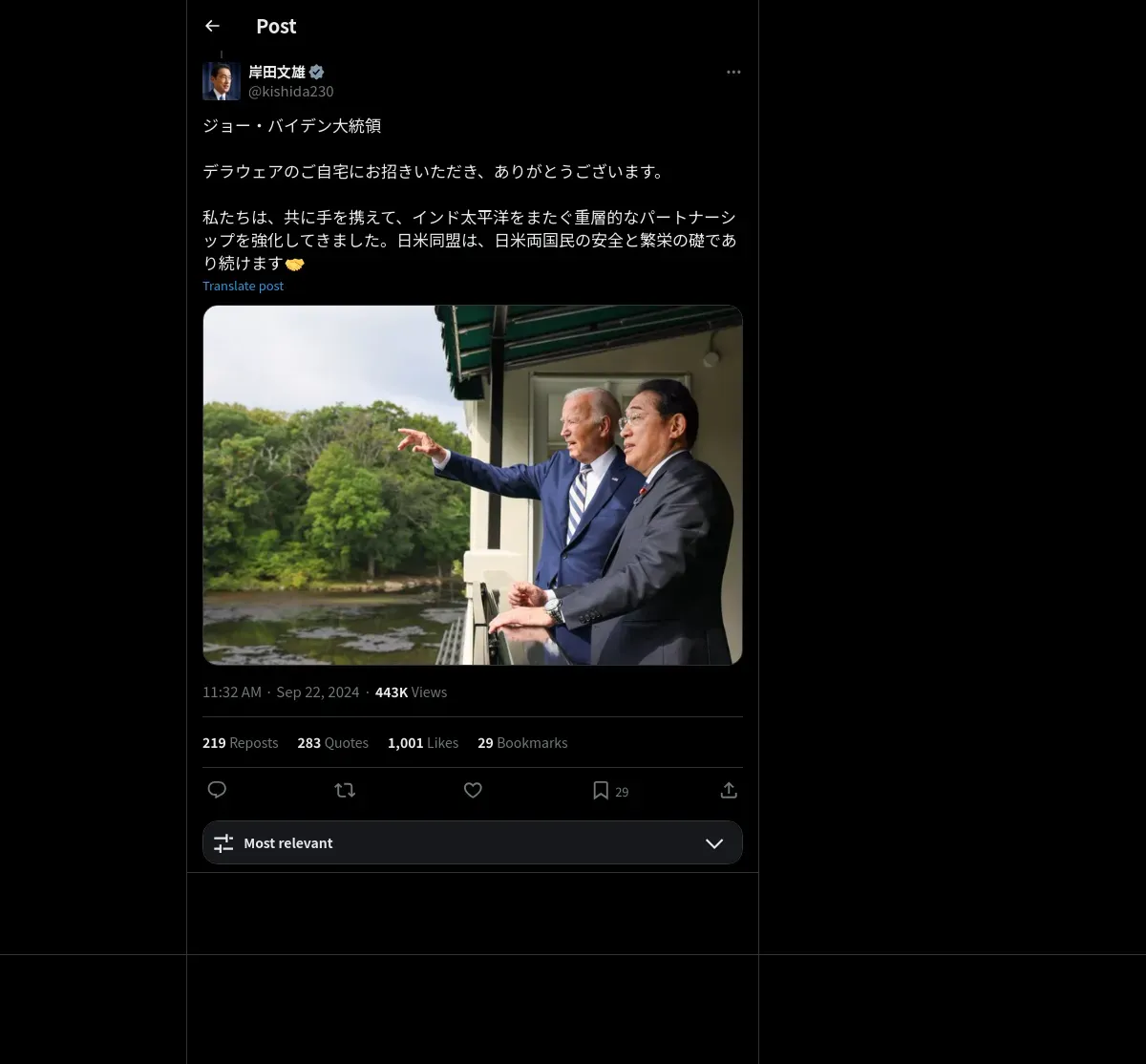View the 283 Quotes list

[x=333, y=742]
